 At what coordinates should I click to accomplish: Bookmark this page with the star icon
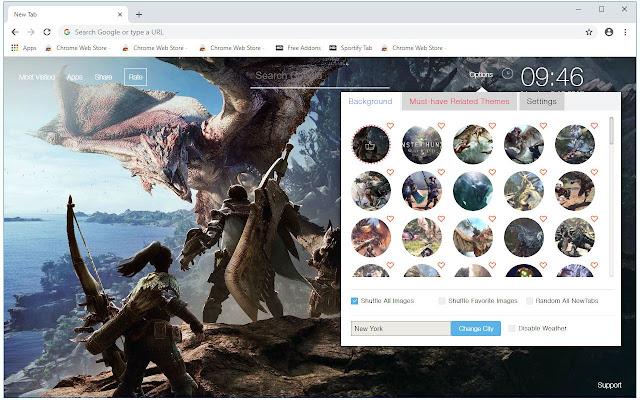pos(589,32)
